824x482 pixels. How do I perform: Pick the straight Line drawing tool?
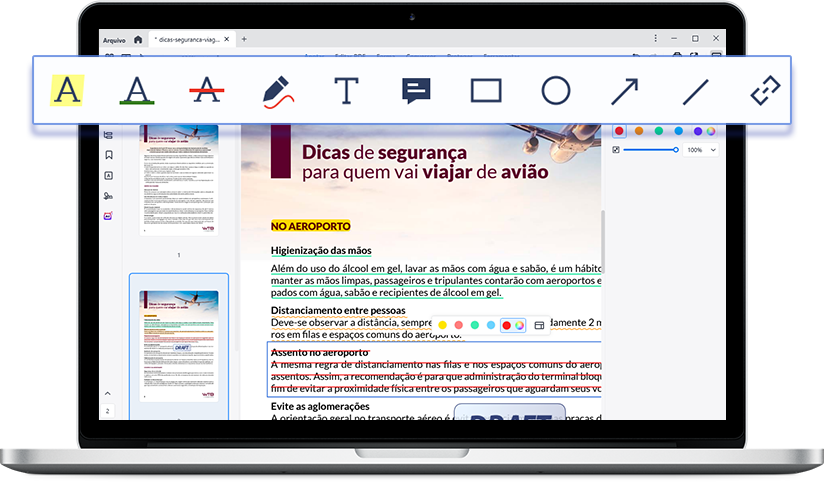pyautogui.click(x=695, y=91)
